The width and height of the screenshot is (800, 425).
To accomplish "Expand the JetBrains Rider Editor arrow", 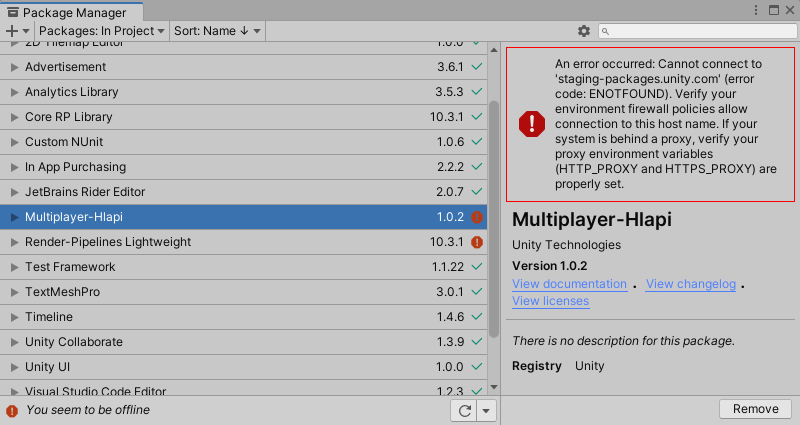I will (15, 192).
